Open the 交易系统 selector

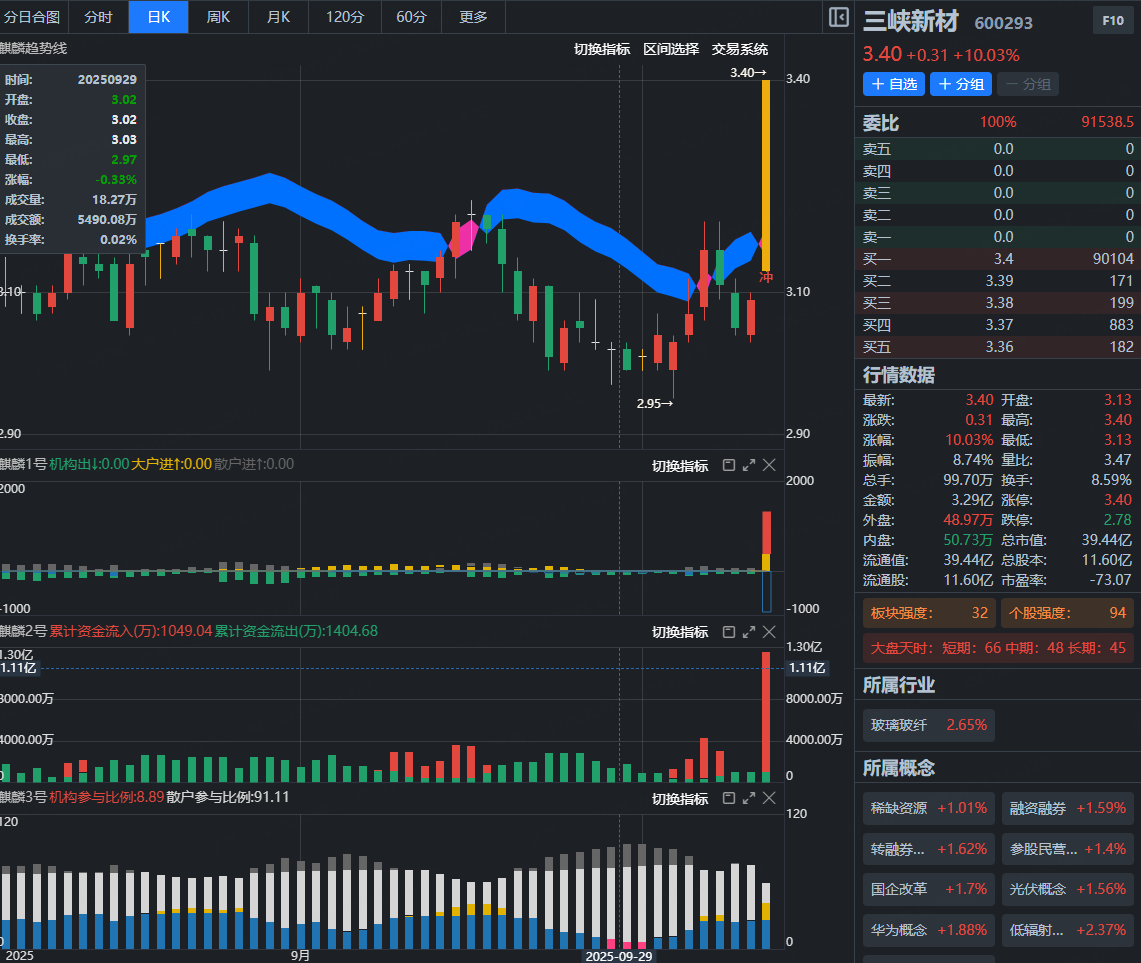point(740,49)
